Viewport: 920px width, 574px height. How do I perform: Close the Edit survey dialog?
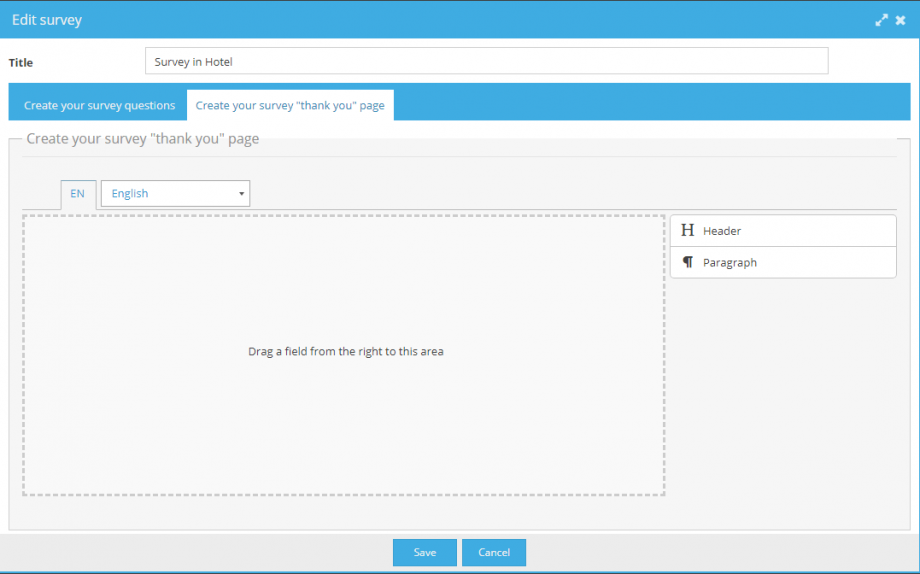(x=901, y=21)
